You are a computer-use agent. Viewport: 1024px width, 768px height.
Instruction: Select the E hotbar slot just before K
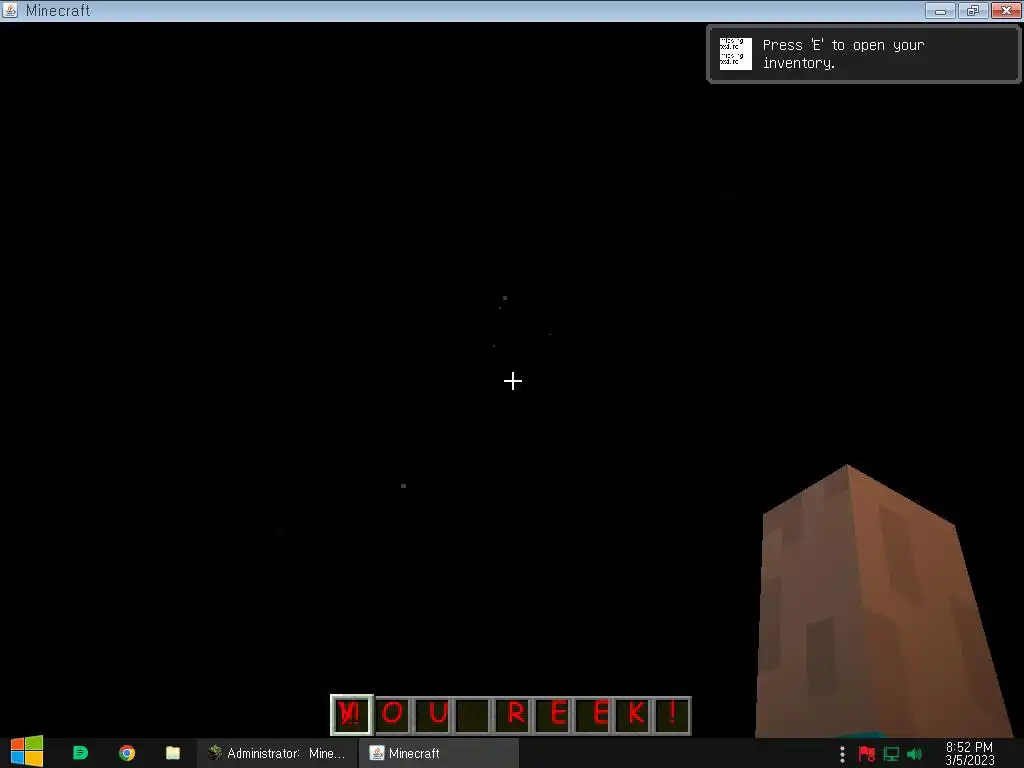tap(593, 714)
